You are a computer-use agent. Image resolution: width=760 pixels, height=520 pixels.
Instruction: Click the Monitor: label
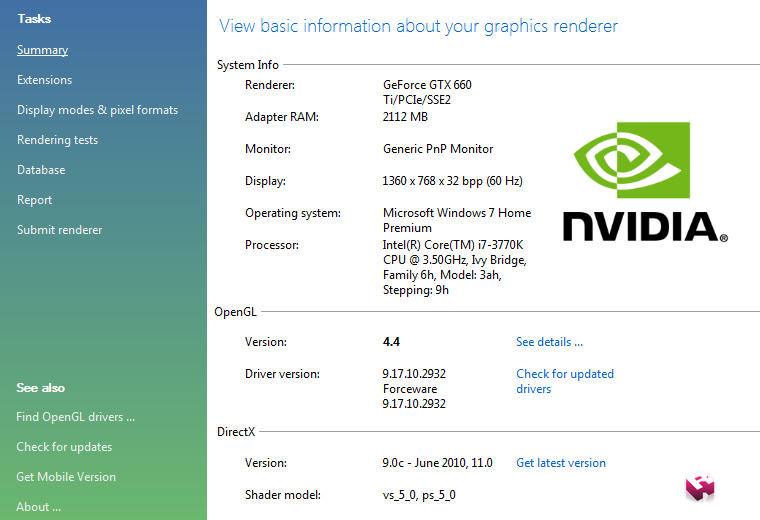[x=268, y=149]
